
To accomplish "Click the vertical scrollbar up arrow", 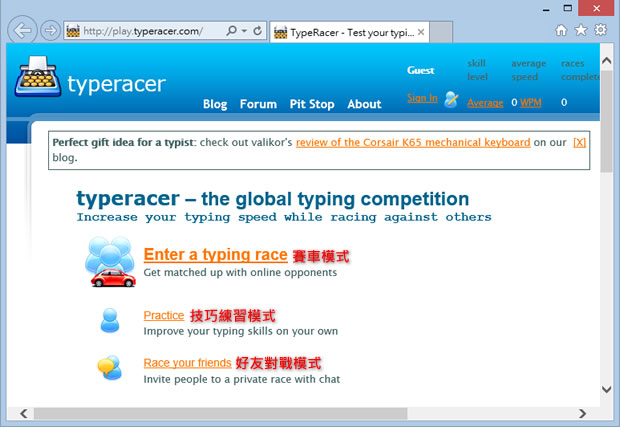I will click(607, 61).
